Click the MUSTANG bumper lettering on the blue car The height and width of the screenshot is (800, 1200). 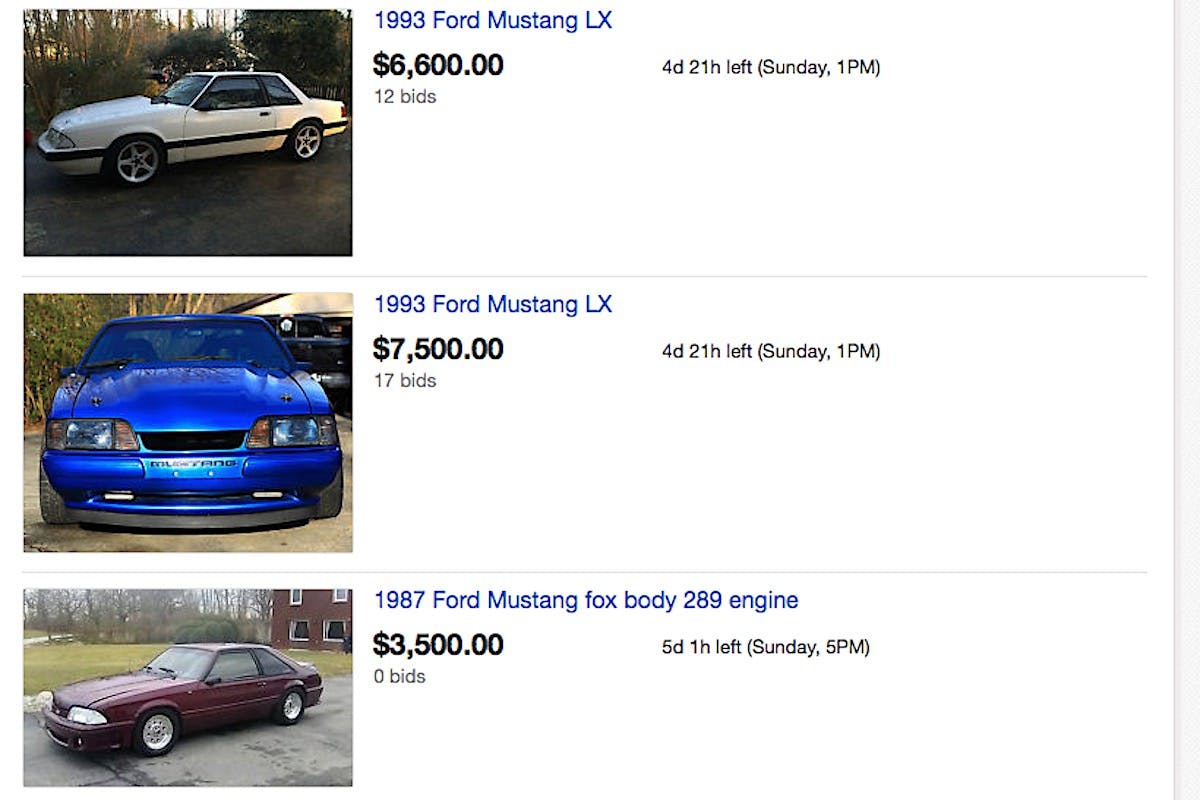(x=193, y=464)
